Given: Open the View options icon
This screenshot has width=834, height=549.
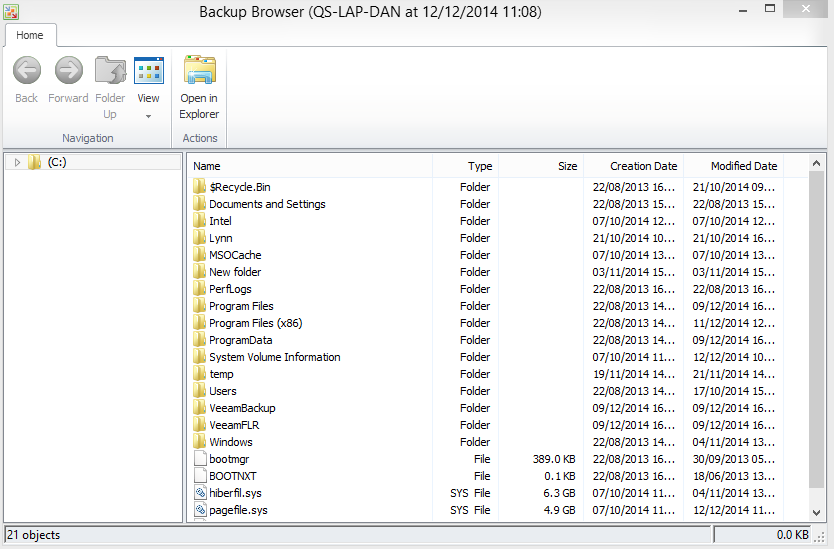Looking at the screenshot, I should [148, 71].
